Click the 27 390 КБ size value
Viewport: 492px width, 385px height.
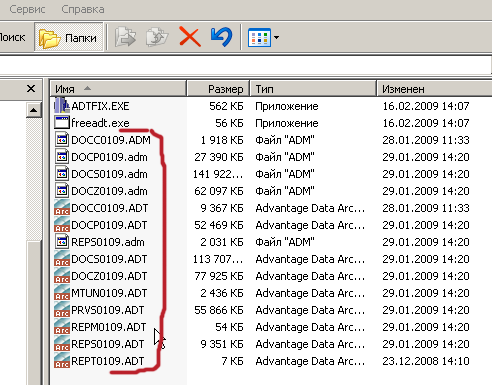coord(219,157)
